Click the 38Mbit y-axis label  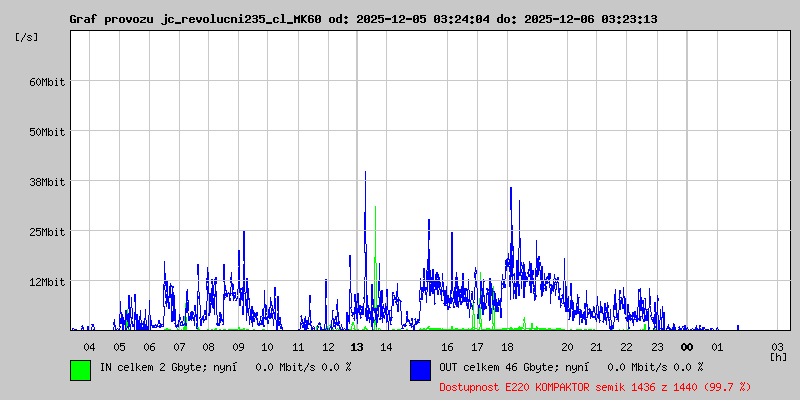pos(46,182)
